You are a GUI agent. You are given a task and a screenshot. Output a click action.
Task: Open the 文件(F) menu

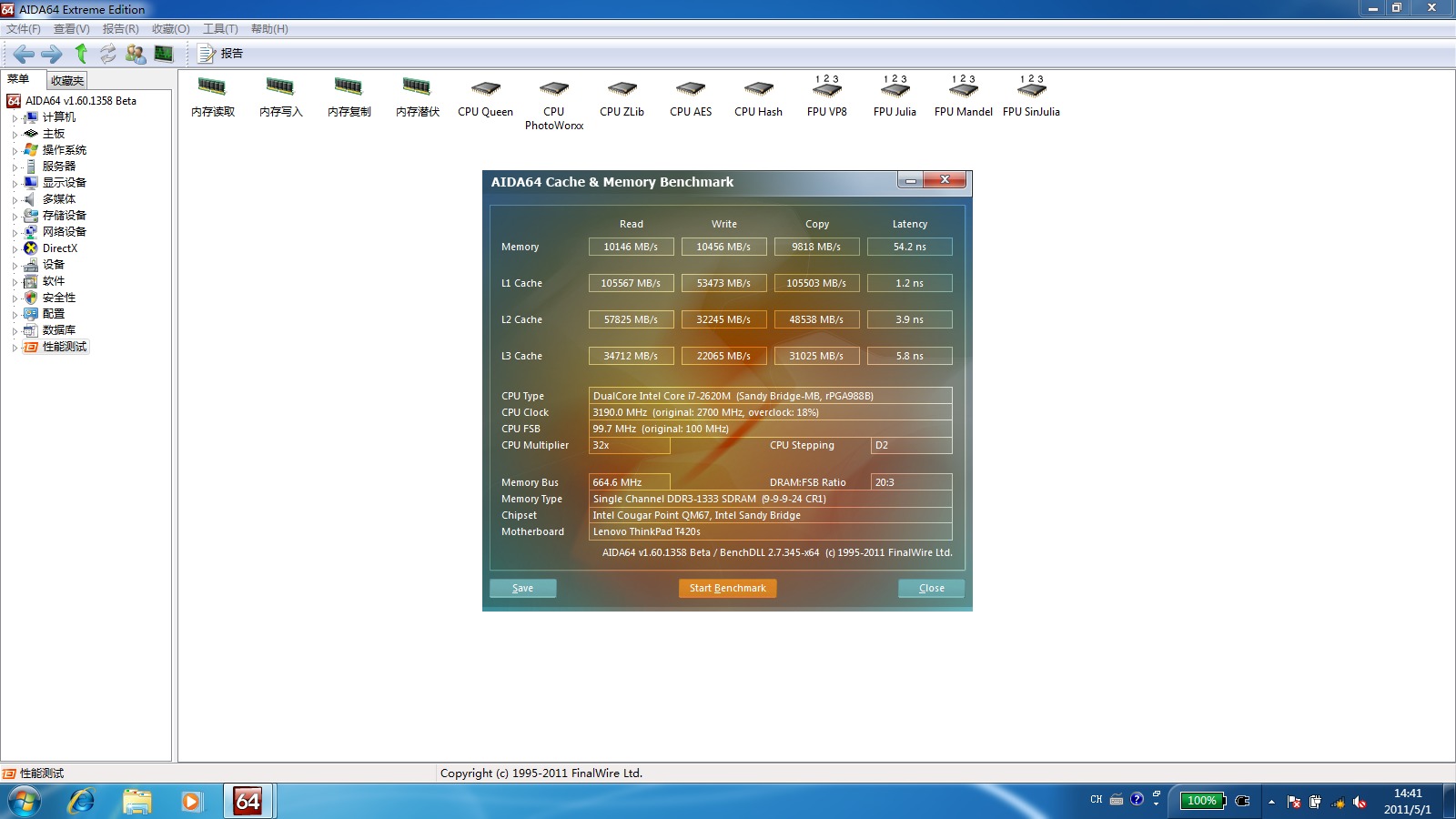point(24,29)
